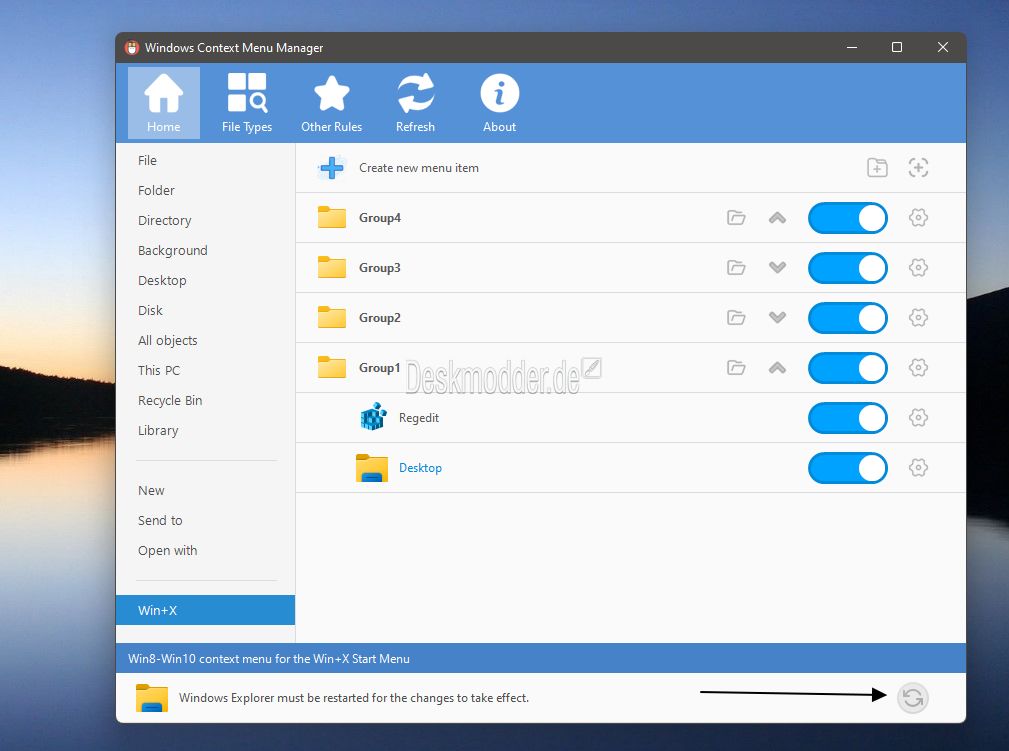Disable the Group1 toggle switch
This screenshot has width=1009, height=751.
[847, 368]
